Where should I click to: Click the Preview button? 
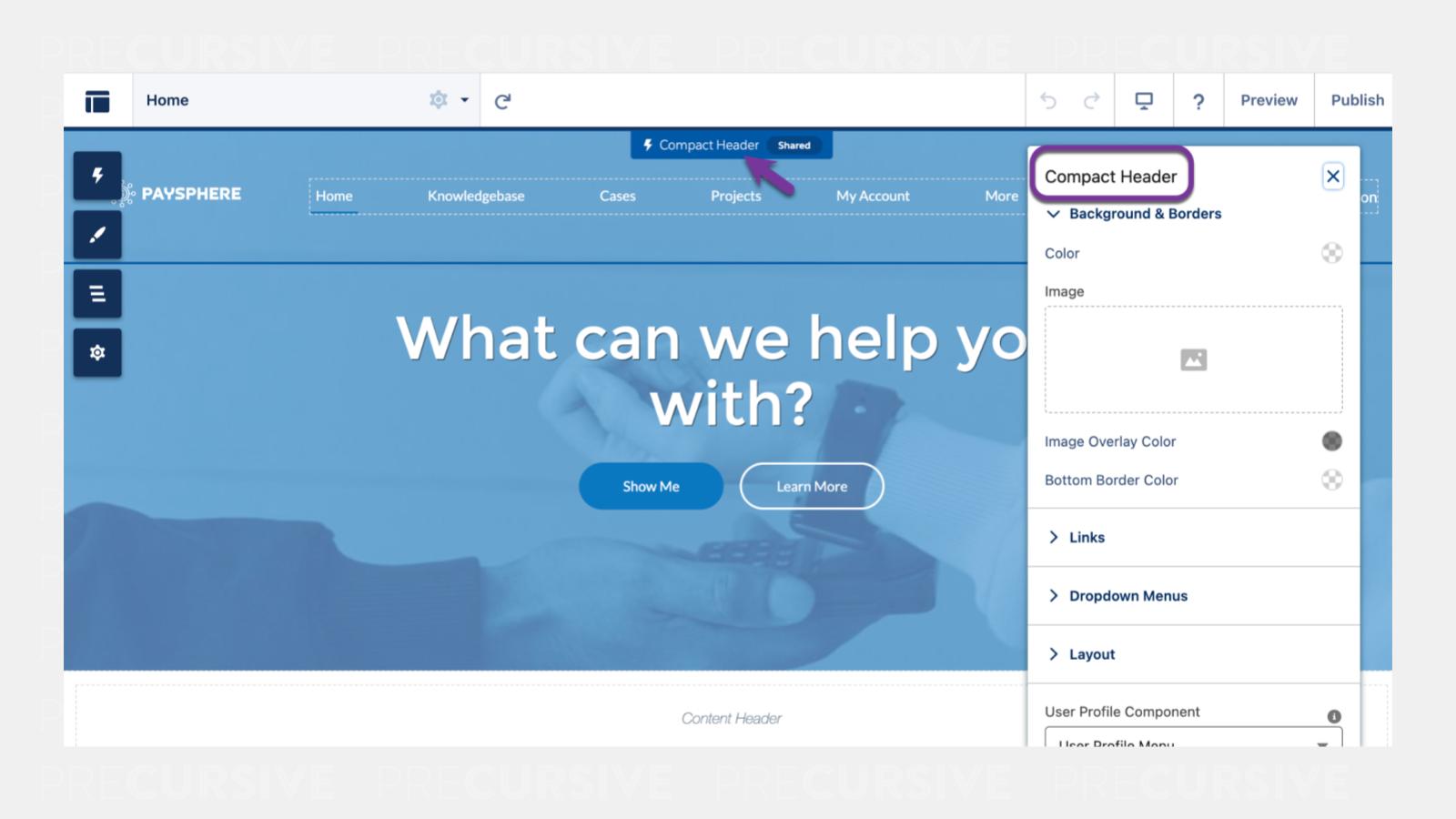(x=1269, y=101)
